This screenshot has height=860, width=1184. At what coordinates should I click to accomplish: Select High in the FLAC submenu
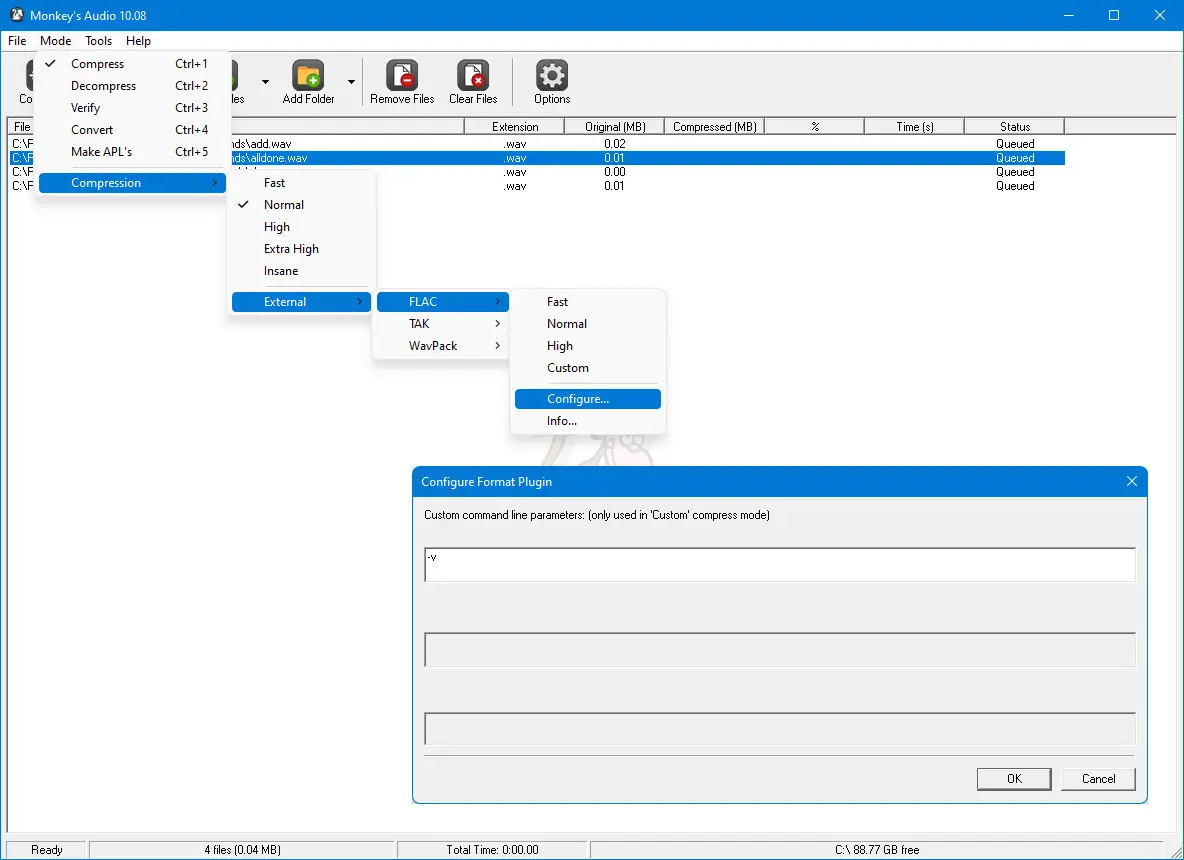587,346
